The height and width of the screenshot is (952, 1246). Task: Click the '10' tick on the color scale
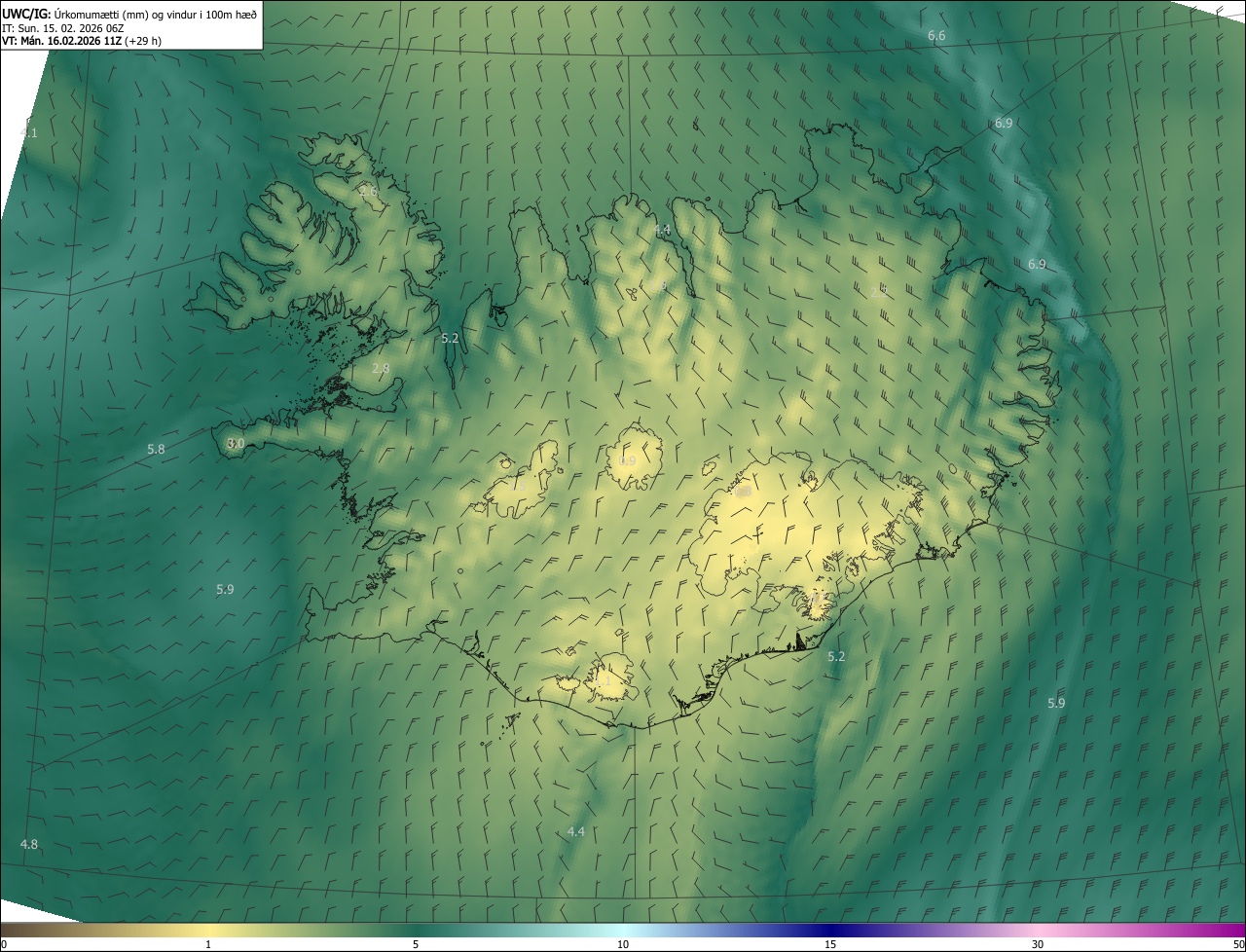623,944
